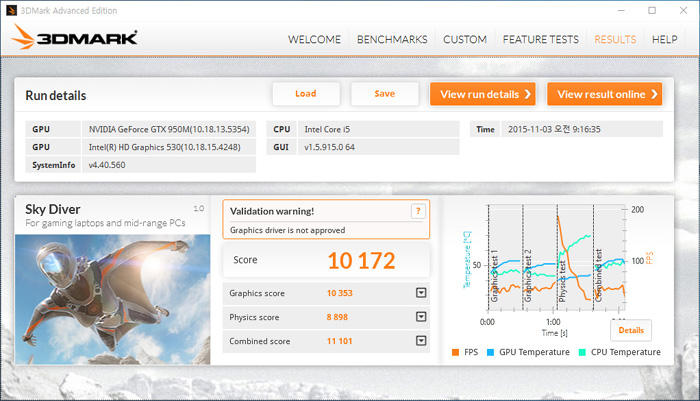Click the Sky Diver benchmark thumbnail image
The width and height of the screenshot is (700, 401).
pos(112,299)
